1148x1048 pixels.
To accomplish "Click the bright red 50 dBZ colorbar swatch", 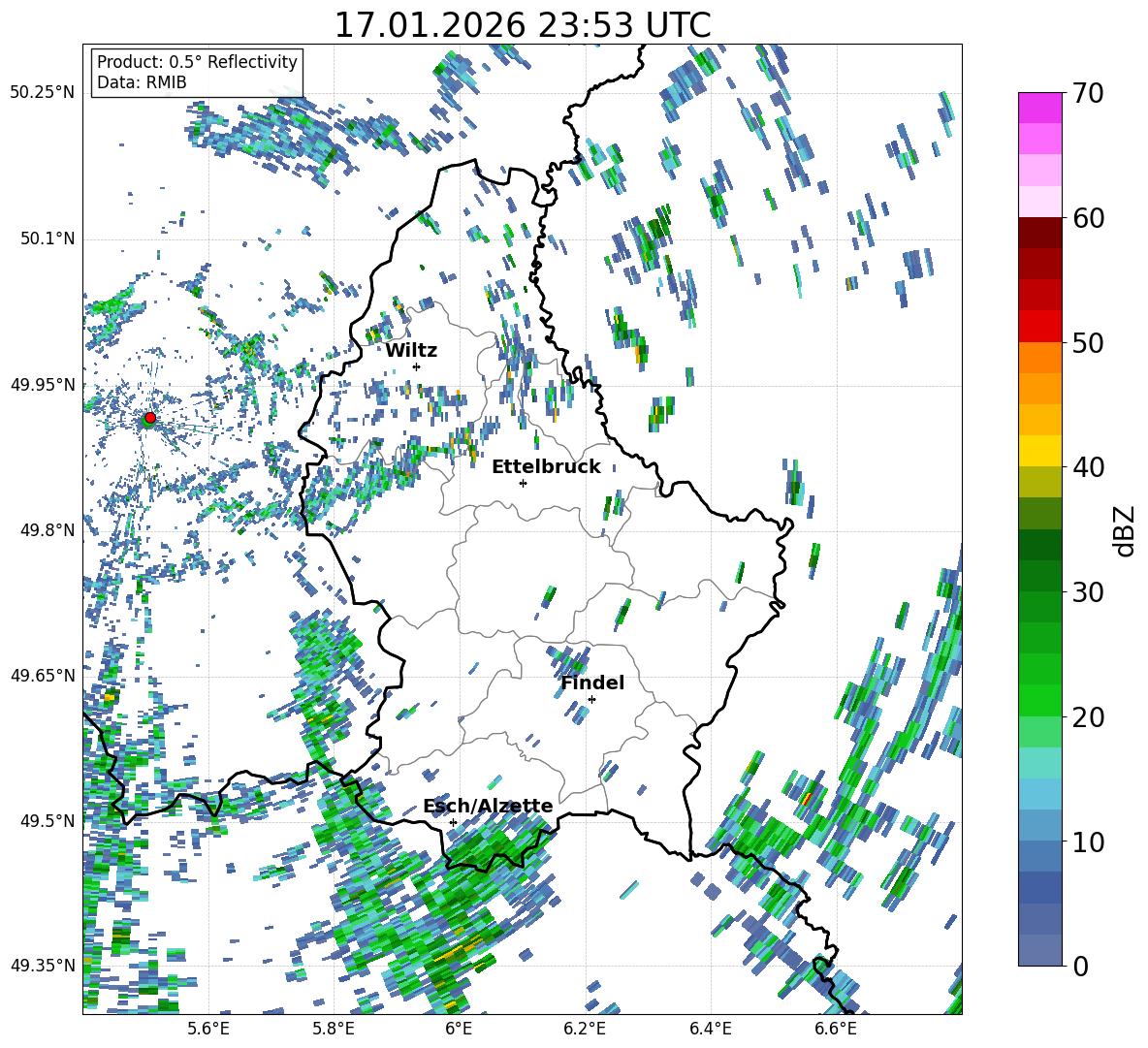I will pos(1039,327).
